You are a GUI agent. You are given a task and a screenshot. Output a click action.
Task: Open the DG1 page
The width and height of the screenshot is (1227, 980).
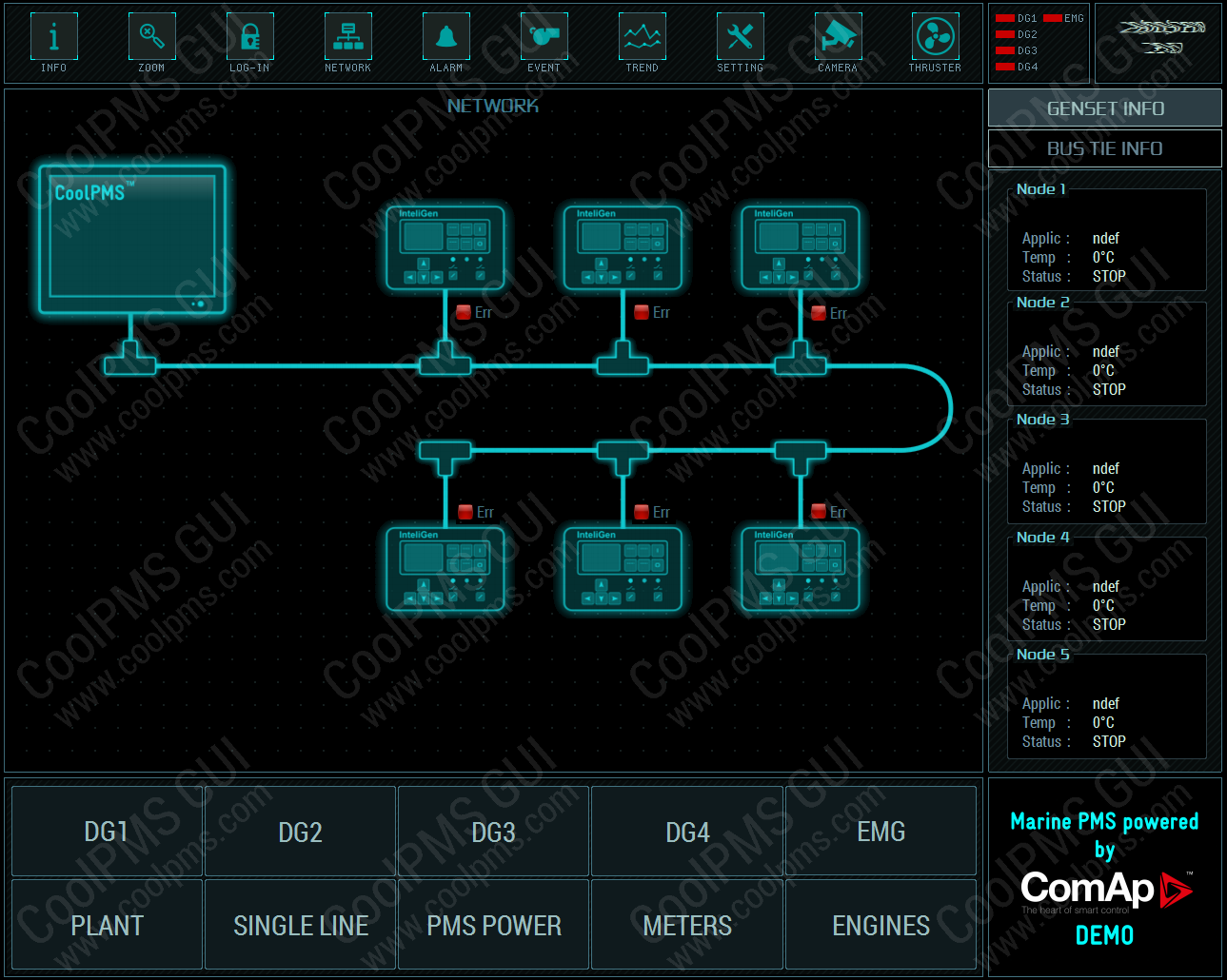107,832
